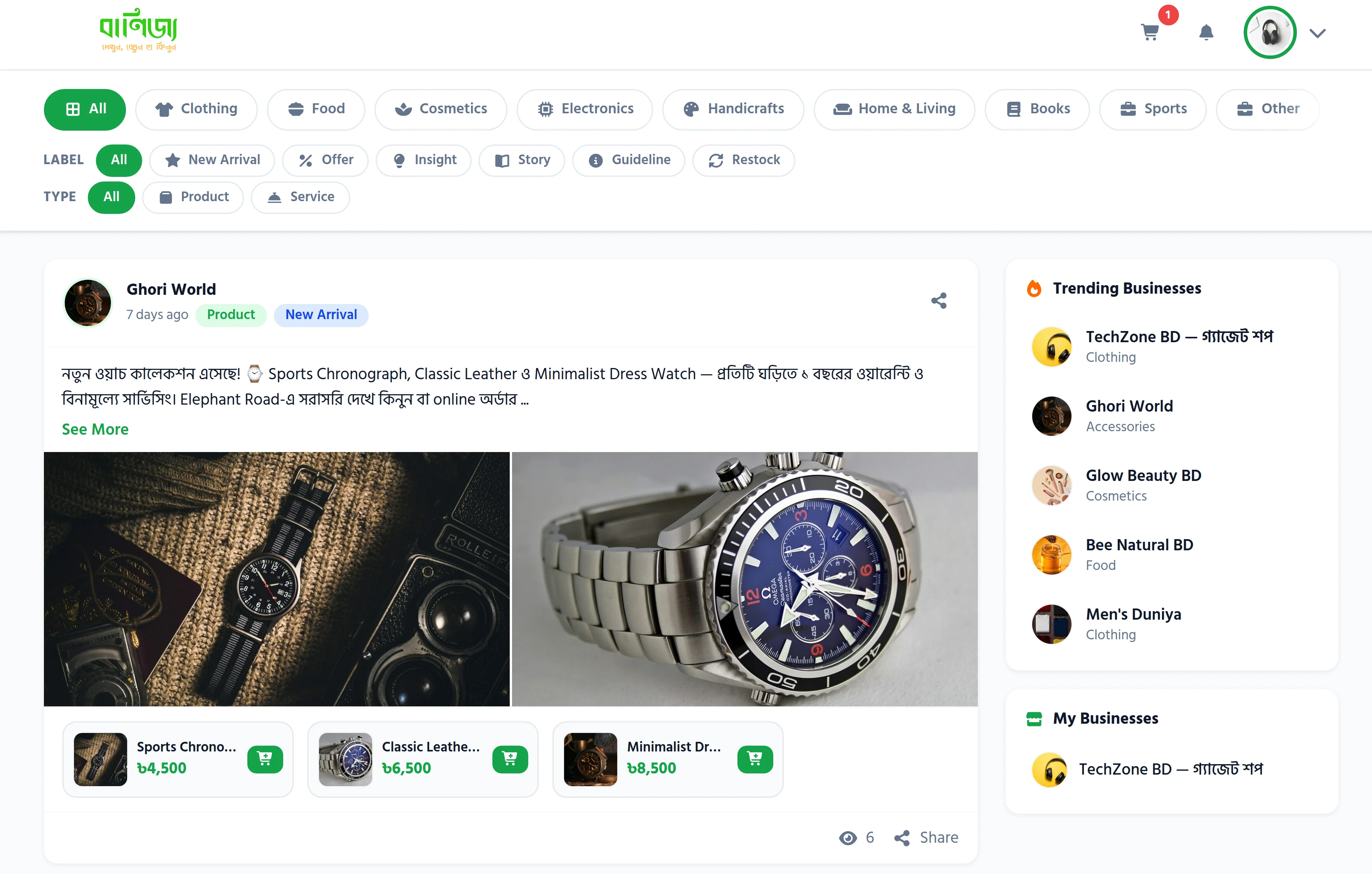Click the views eye icon
Viewport: 1372px width, 874px height.
pos(848,837)
